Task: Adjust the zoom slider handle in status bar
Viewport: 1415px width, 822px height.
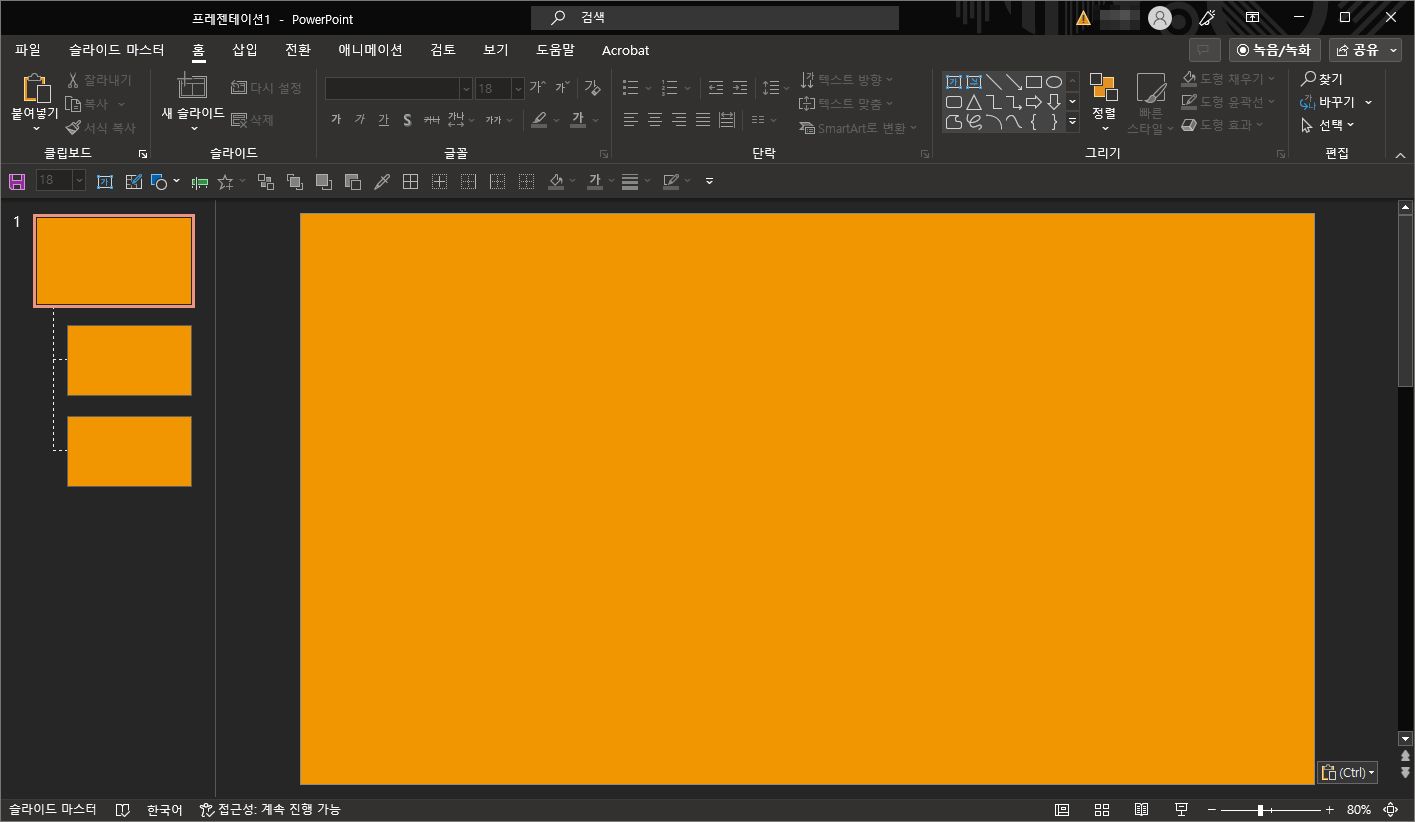Action: (x=1260, y=810)
